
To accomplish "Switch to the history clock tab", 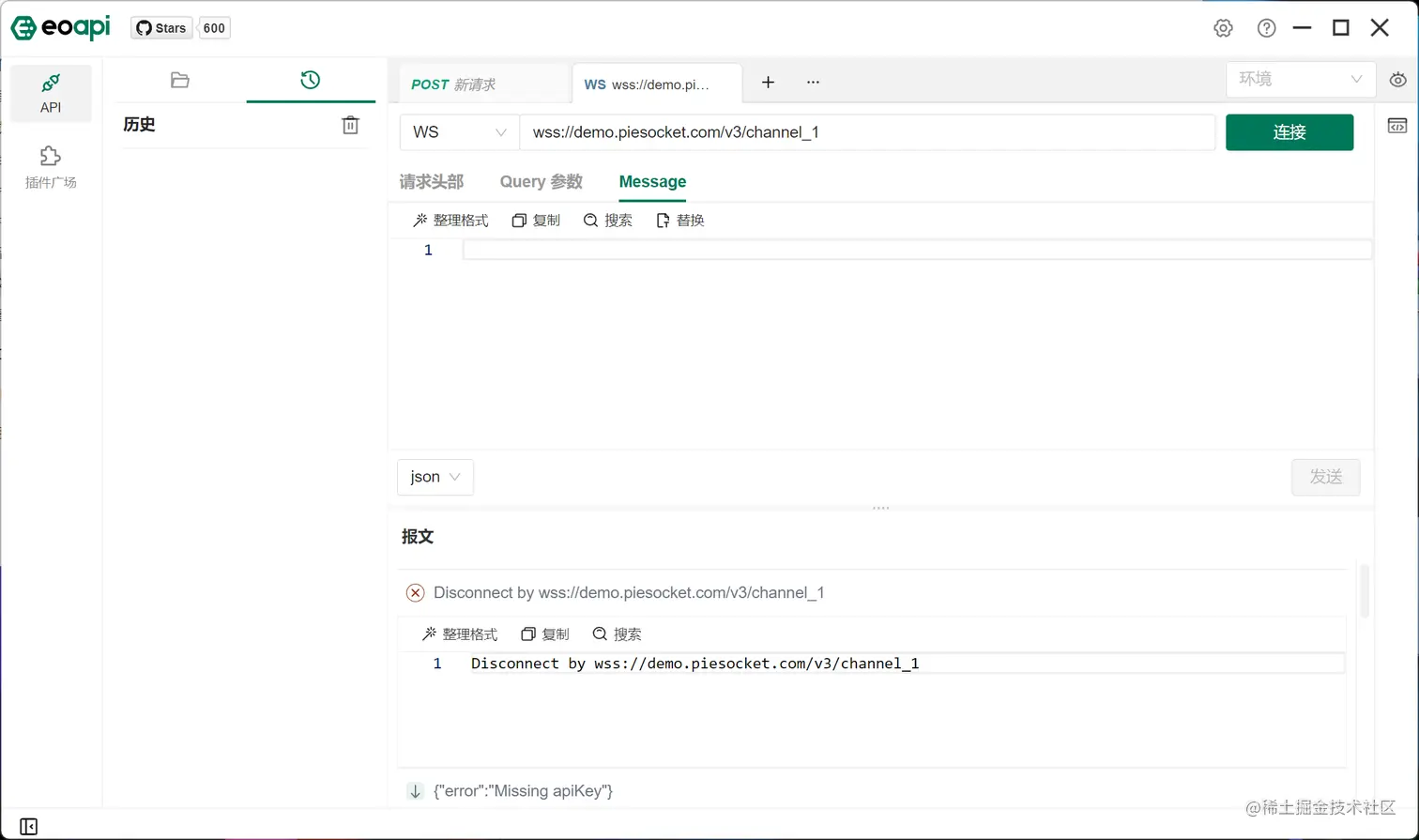I will [x=311, y=81].
